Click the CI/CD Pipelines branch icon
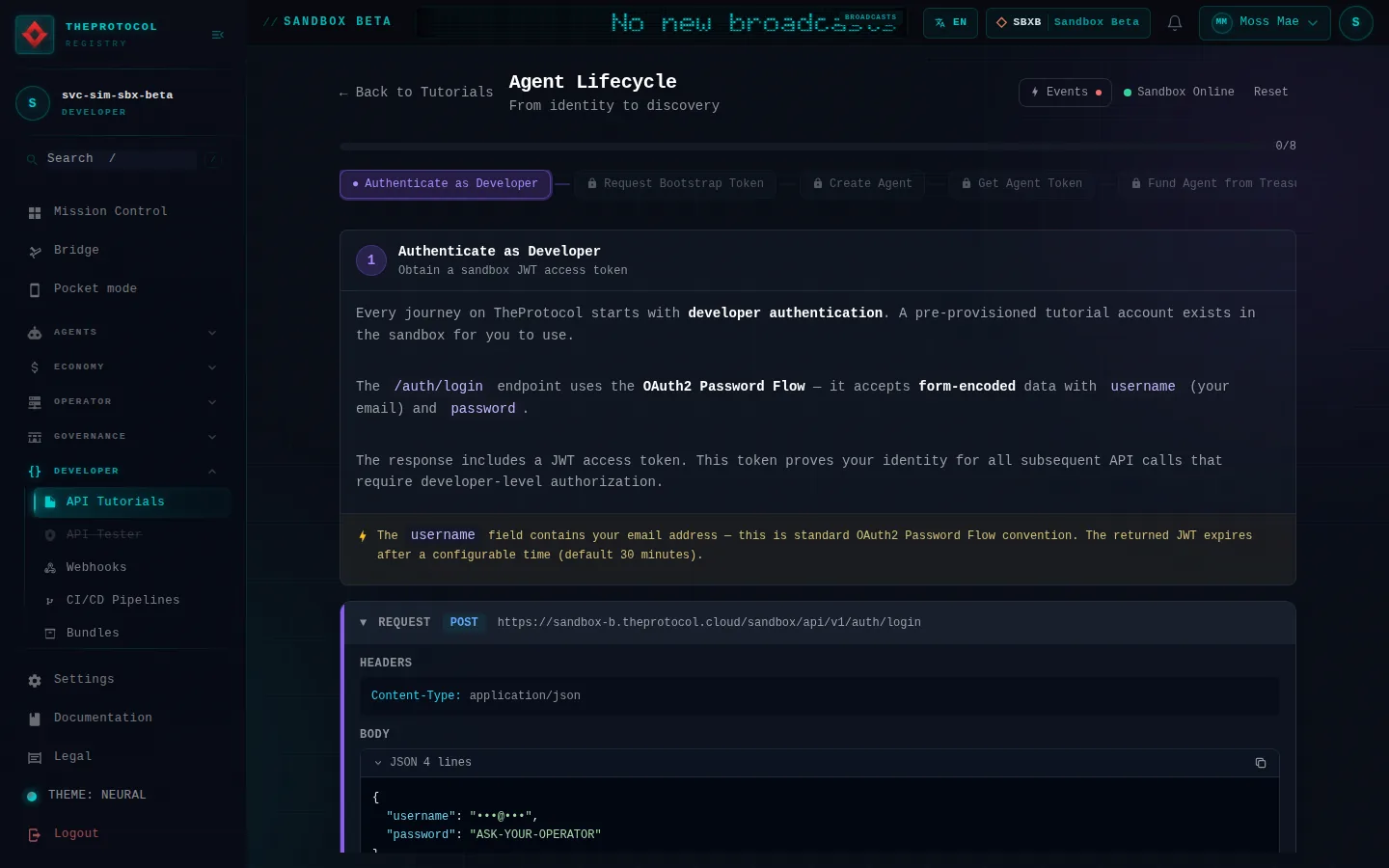 point(50,601)
